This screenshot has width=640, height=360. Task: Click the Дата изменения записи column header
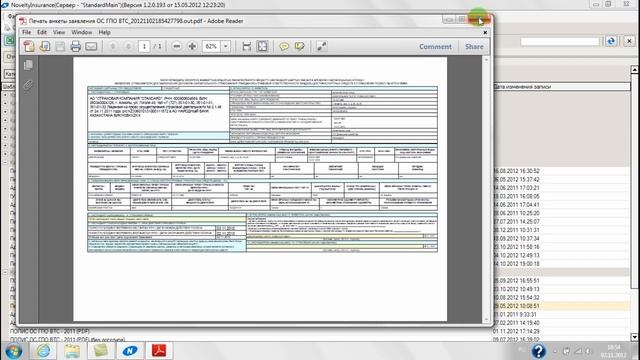[562, 87]
